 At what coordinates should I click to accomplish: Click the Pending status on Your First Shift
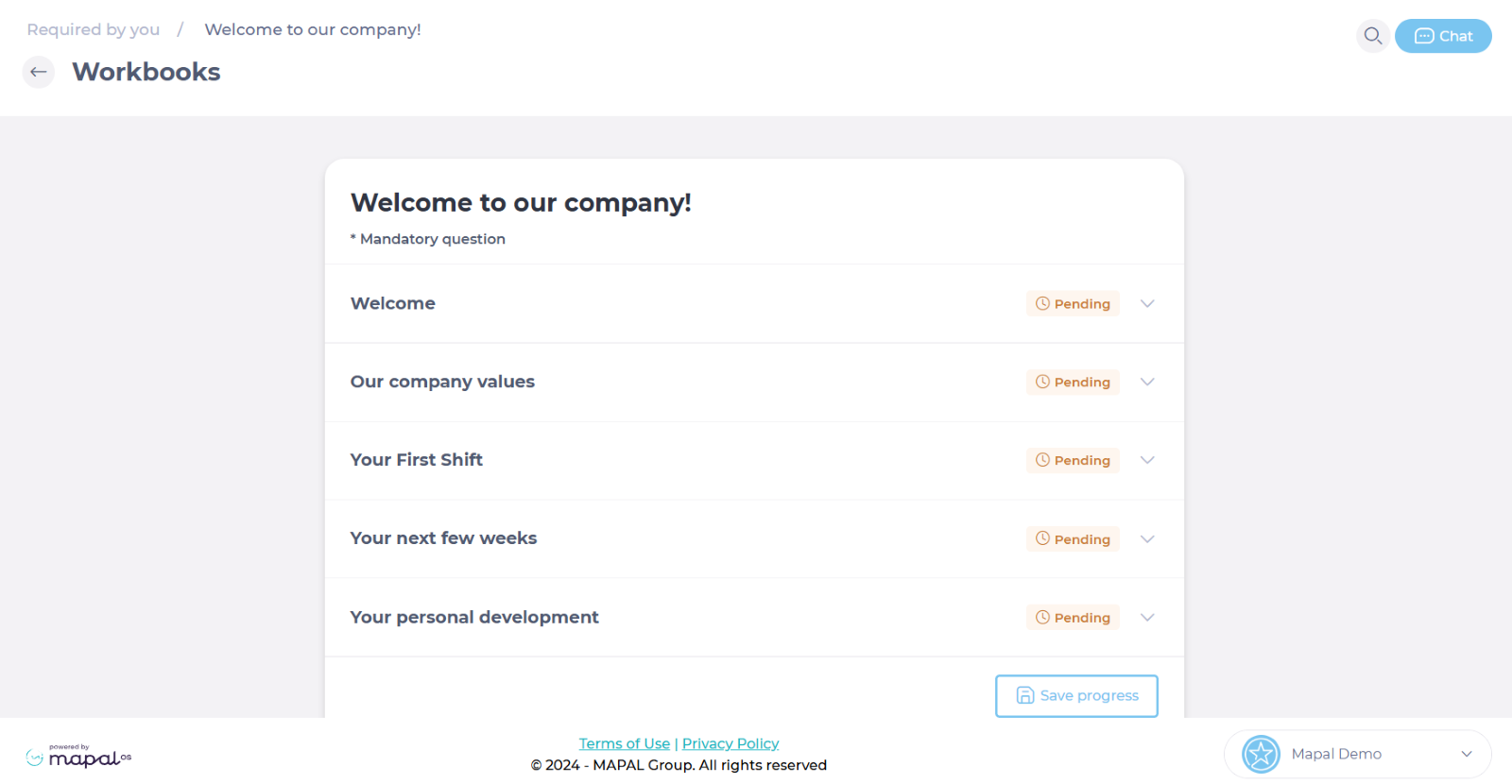1073,460
